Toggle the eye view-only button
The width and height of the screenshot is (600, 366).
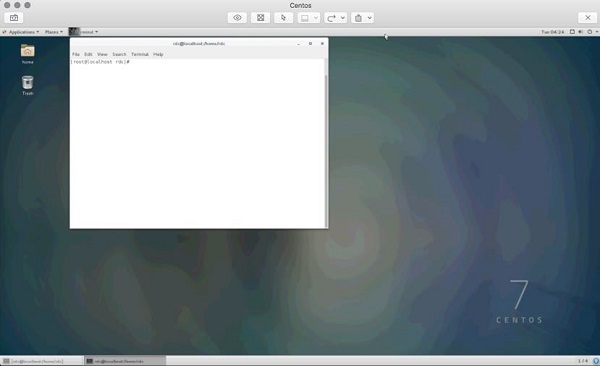237,18
